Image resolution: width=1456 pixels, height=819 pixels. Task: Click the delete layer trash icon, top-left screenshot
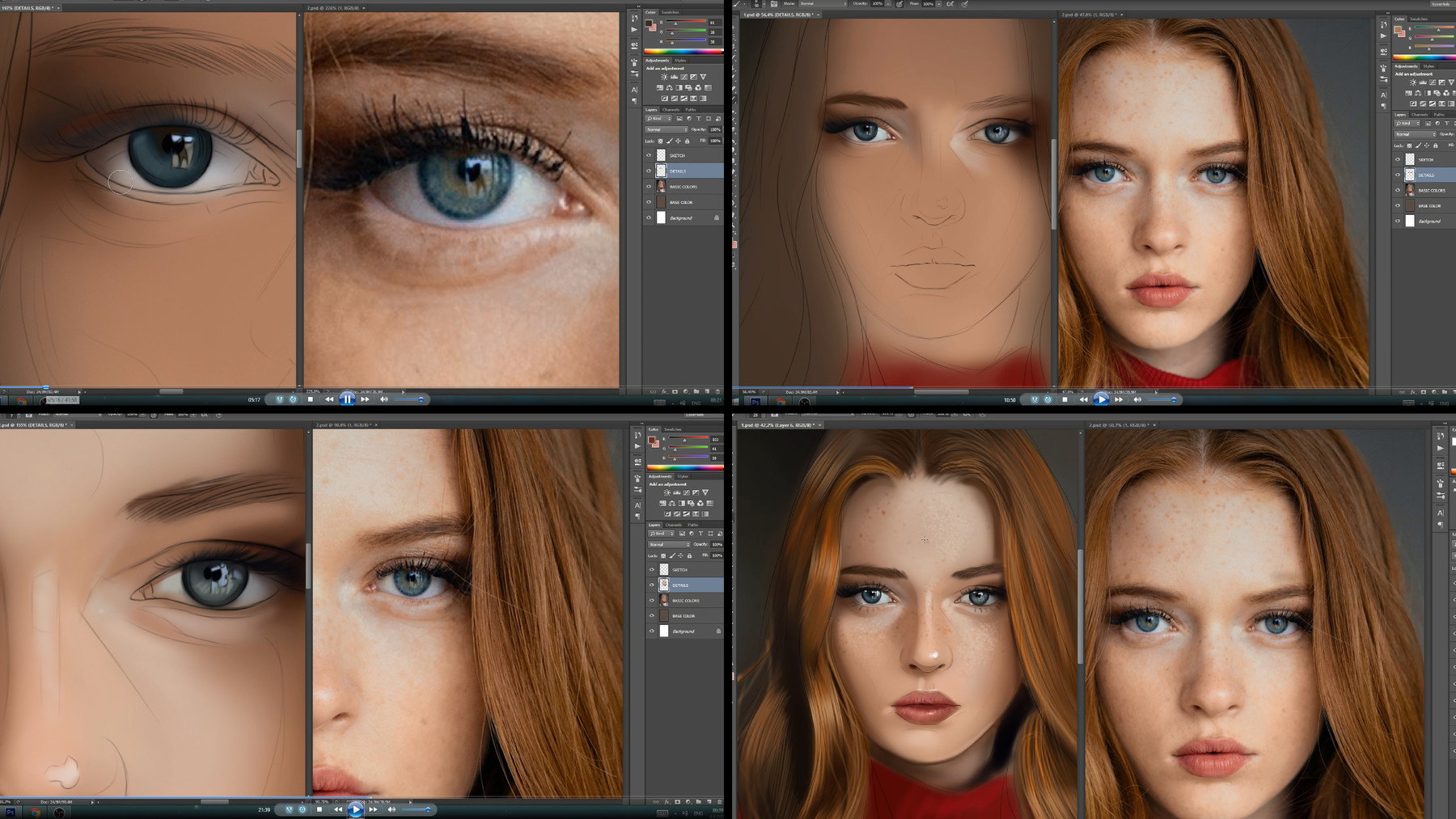(x=717, y=391)
